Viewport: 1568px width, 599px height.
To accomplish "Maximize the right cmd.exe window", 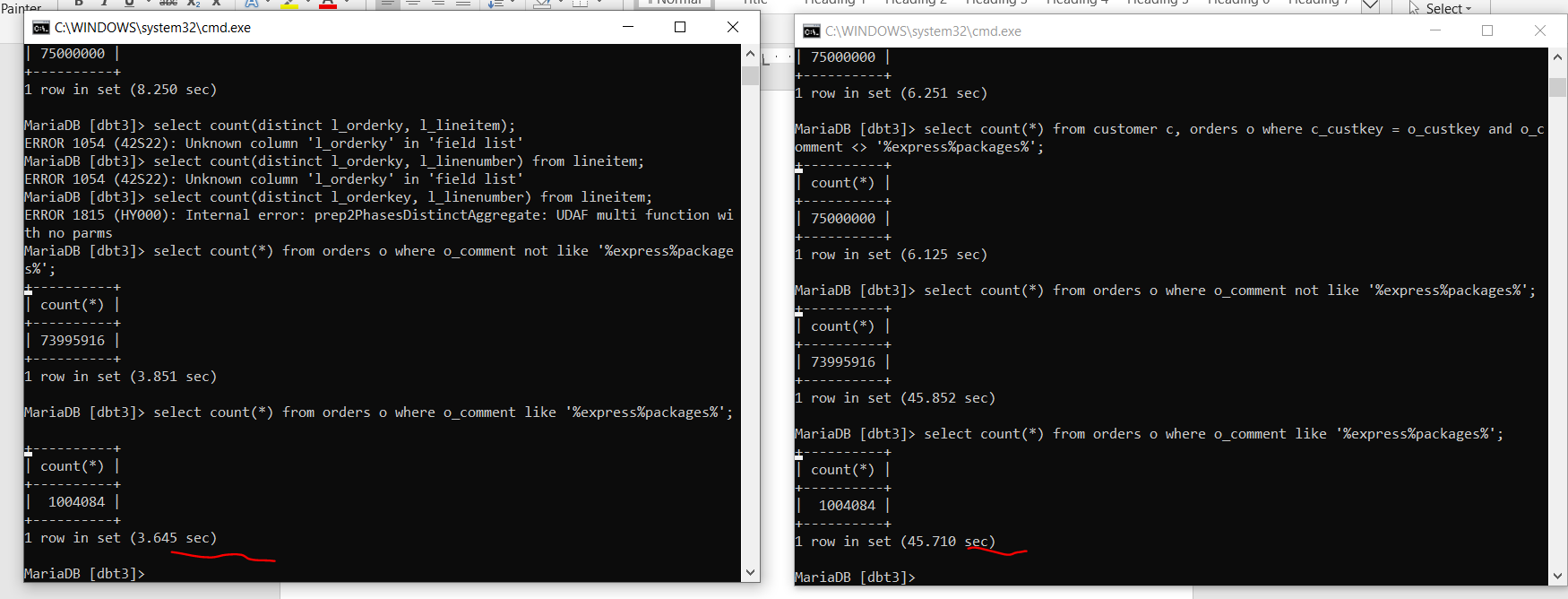I will tap(1487, 30).
